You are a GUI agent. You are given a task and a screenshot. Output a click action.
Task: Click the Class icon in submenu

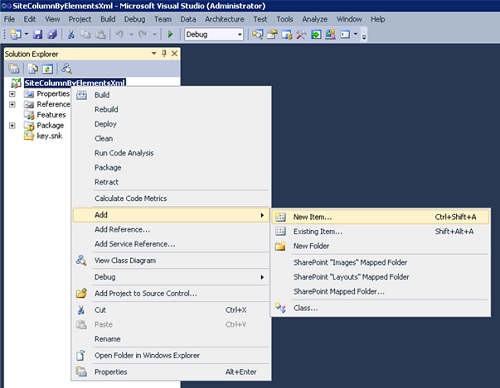pos(280,308)
